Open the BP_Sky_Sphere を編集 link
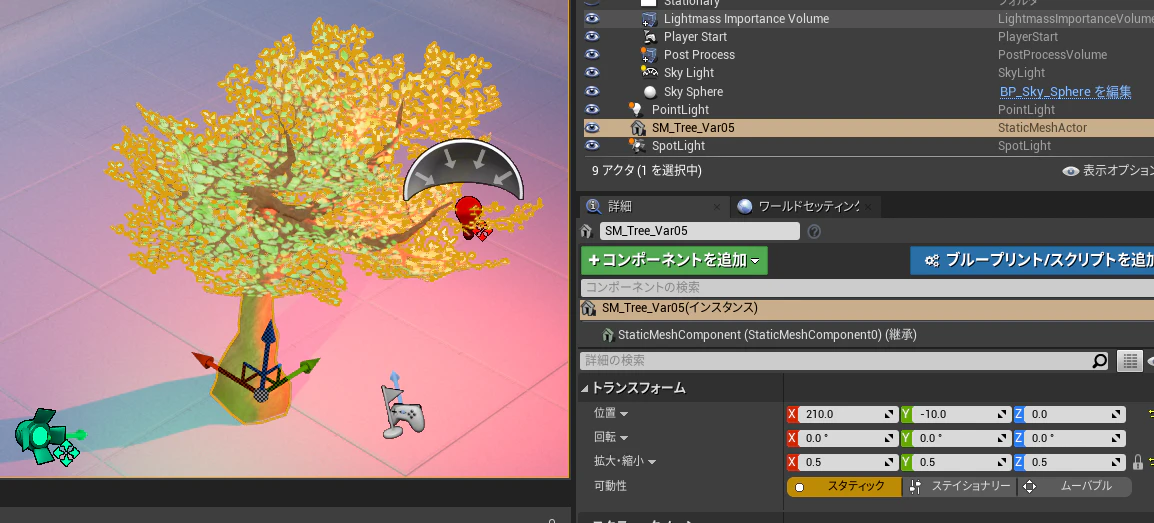Viewport: 1154px width, 523px height. (x=1066, y=92)
